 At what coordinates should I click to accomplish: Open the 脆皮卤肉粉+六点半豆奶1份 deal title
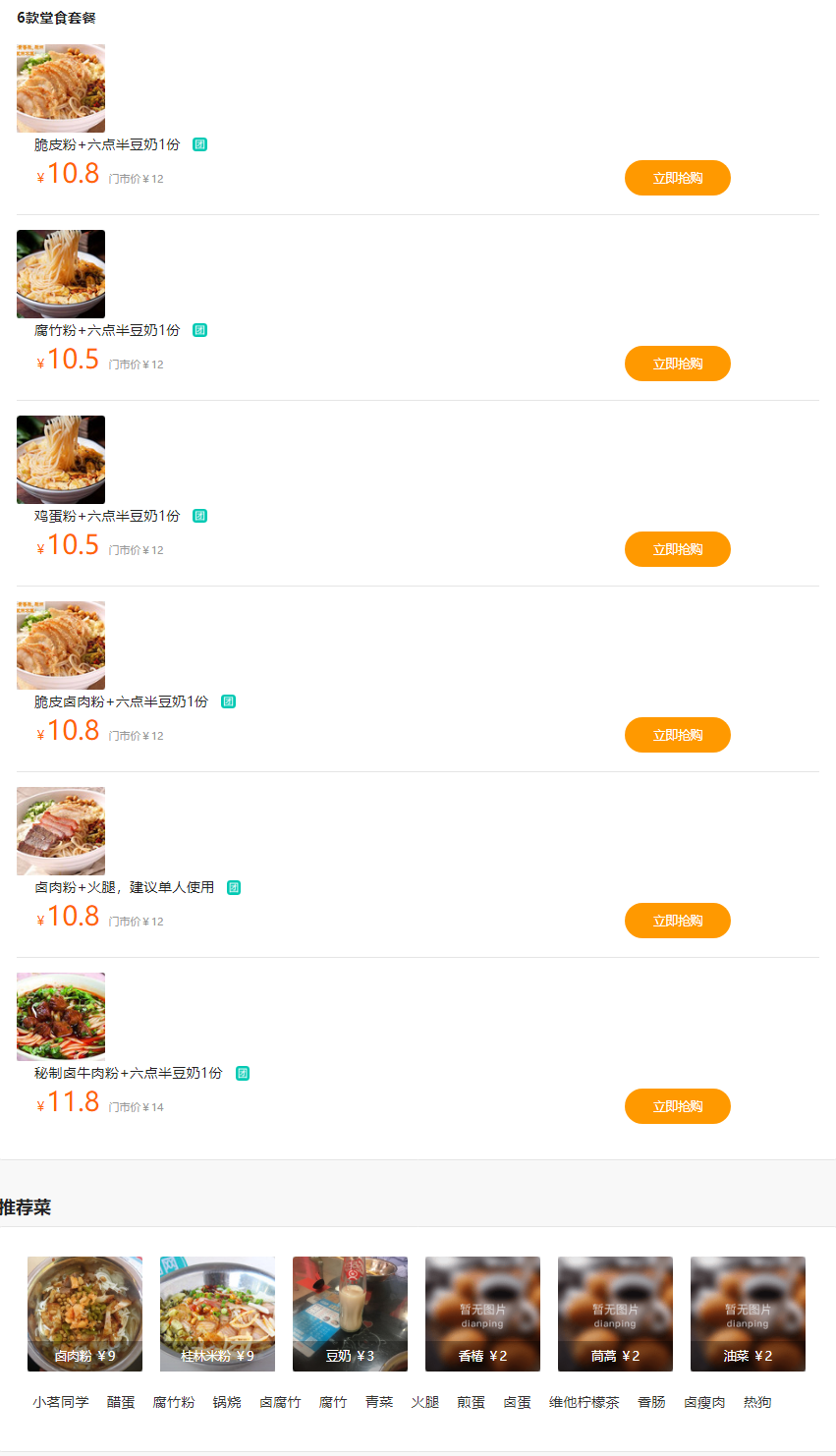(122, 701)
